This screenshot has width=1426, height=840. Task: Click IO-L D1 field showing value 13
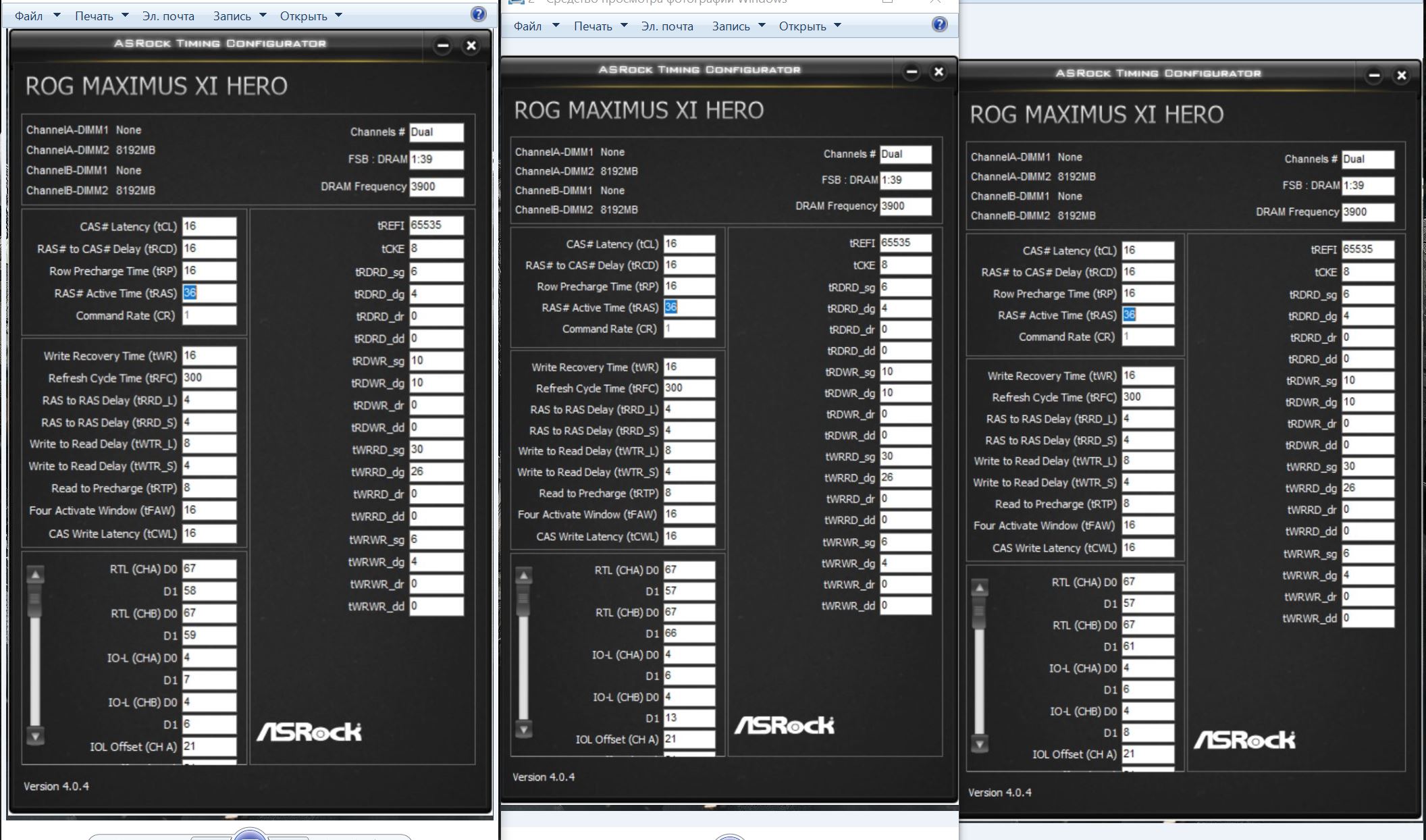click(688, 718)
